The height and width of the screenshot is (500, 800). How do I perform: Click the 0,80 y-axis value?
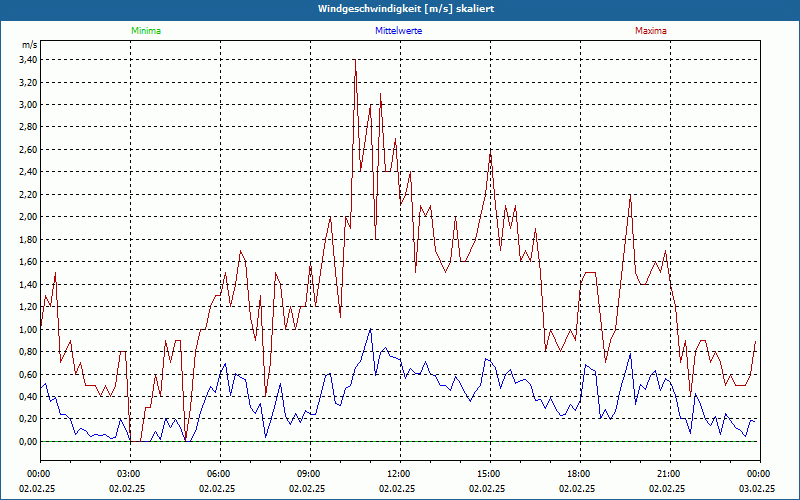29,352
